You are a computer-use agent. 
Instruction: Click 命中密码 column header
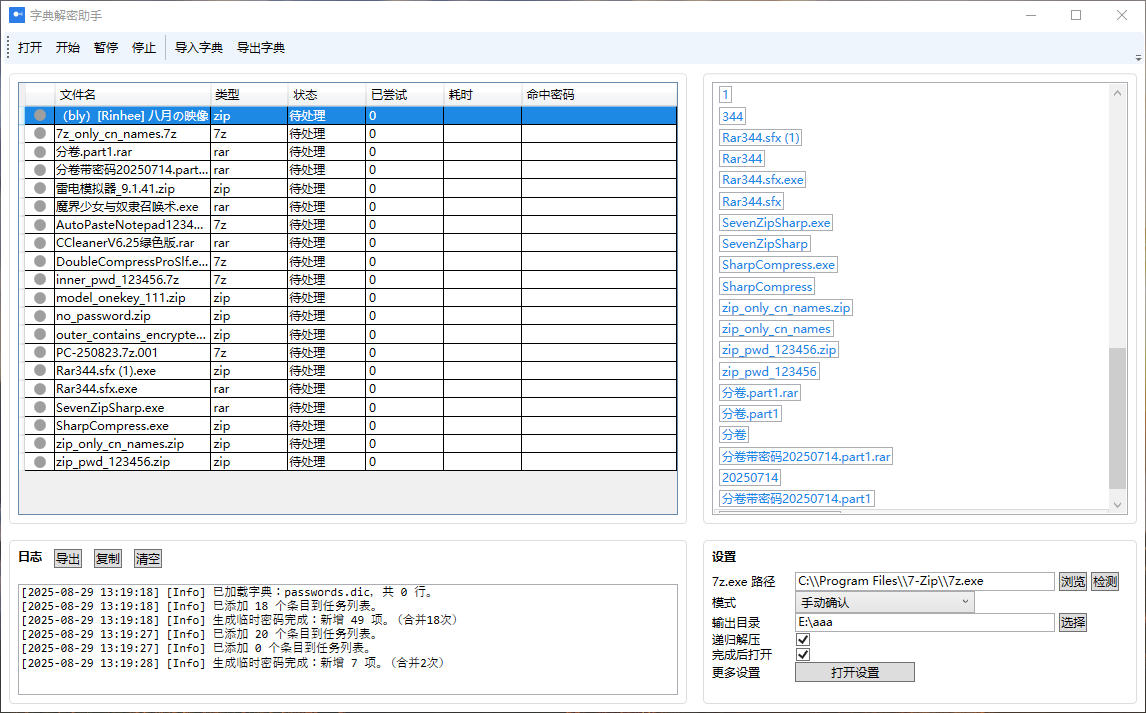click(599, 95)
